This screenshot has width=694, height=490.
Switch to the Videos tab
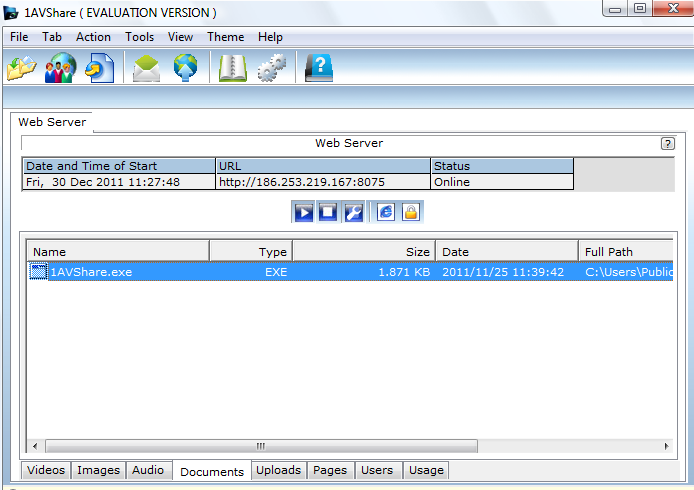[x=46, y=470]
